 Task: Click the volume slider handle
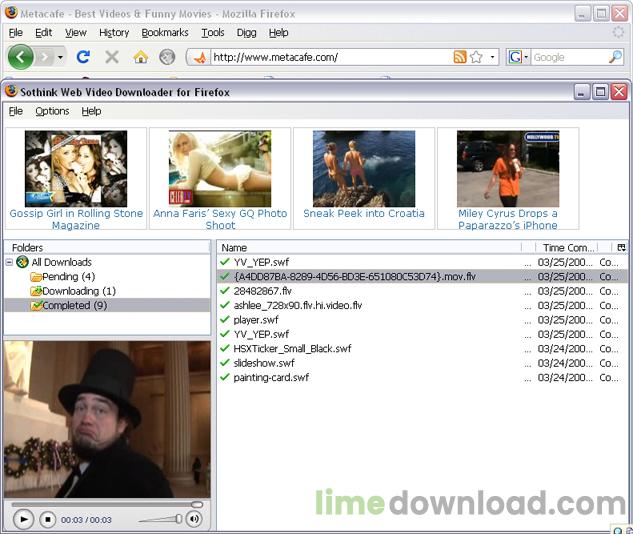[x=178, y=519]
